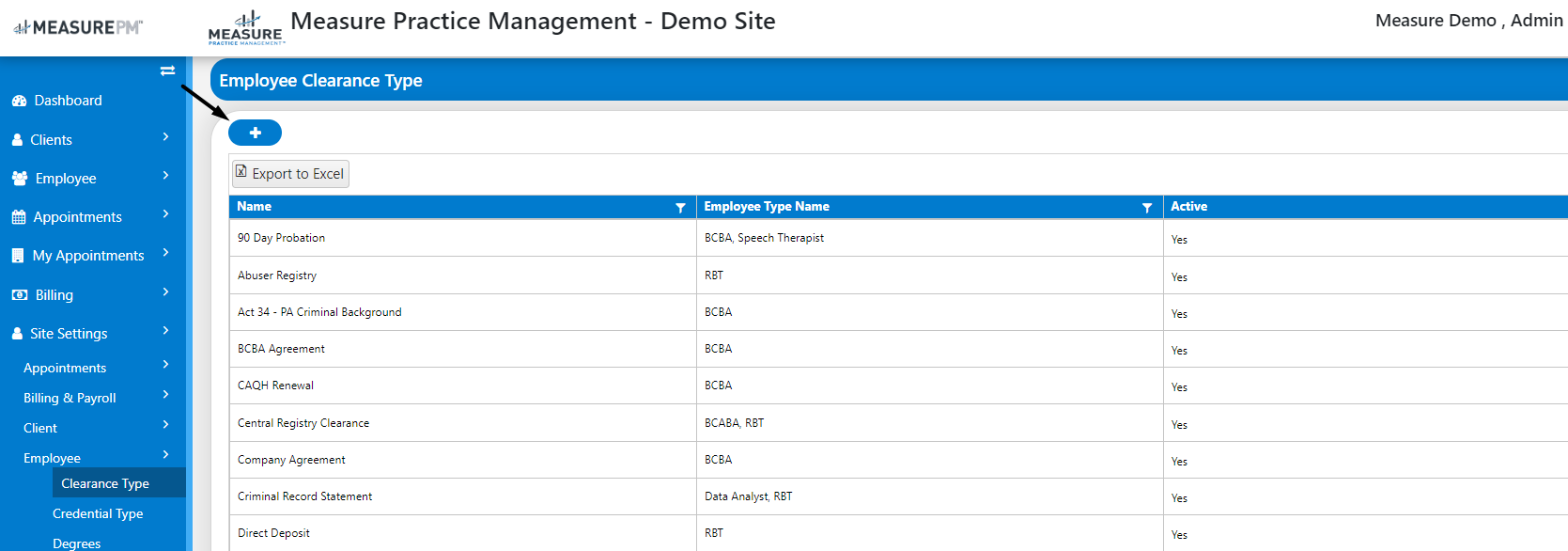Click the Measure Demo, Admin user link
Screen dimensions: 1568x551
pos(1468,21)
